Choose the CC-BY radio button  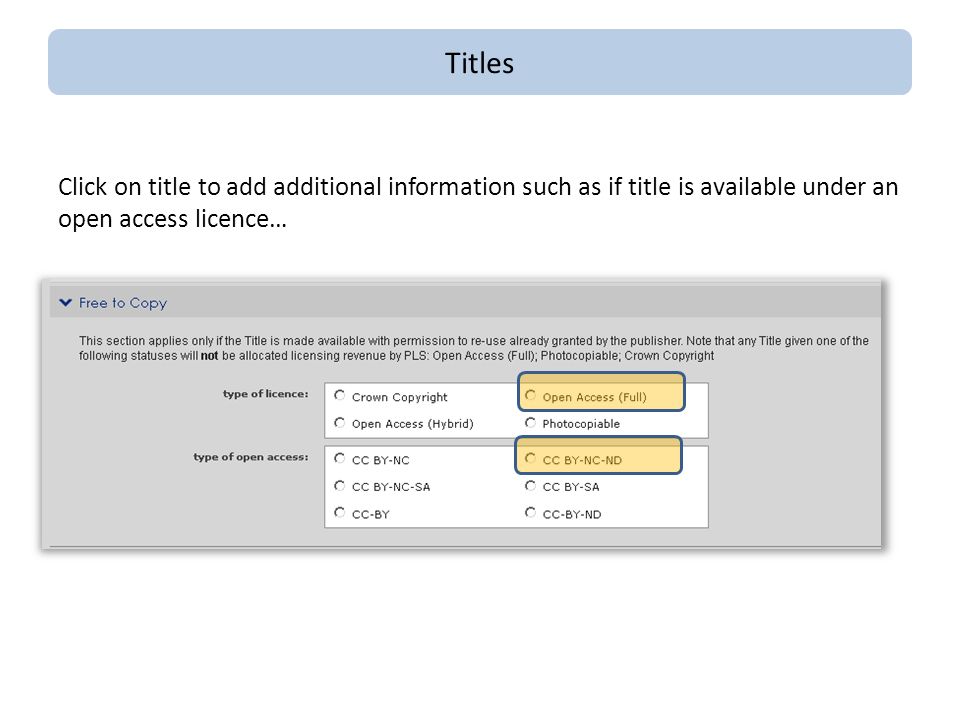340,512
